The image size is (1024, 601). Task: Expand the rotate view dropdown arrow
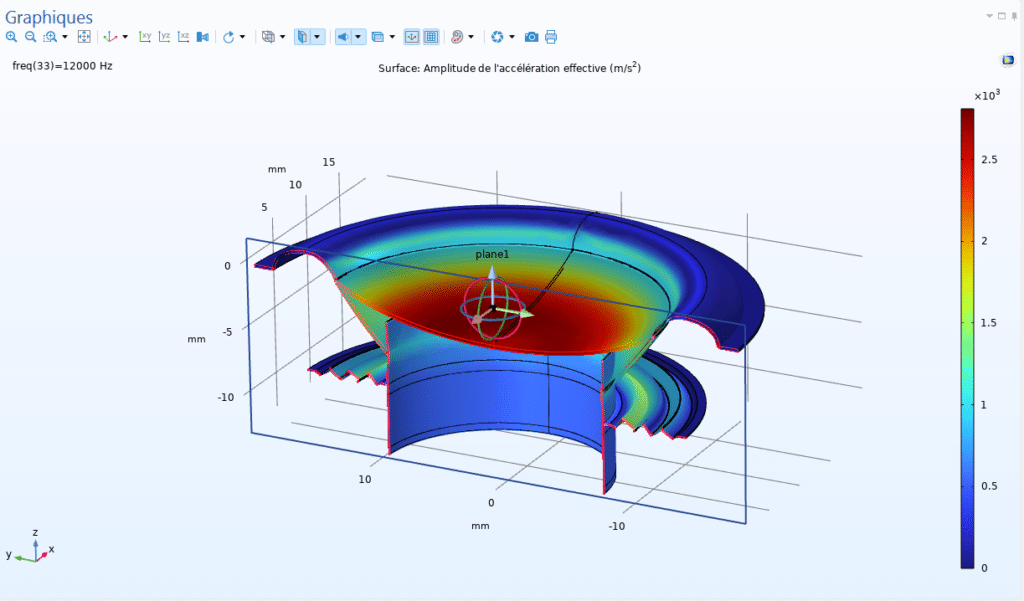pyautogui.click(x=243, y=37)
